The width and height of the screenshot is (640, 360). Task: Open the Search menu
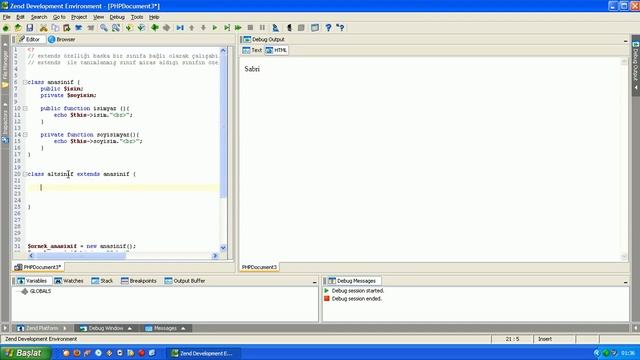pos(39,17)
